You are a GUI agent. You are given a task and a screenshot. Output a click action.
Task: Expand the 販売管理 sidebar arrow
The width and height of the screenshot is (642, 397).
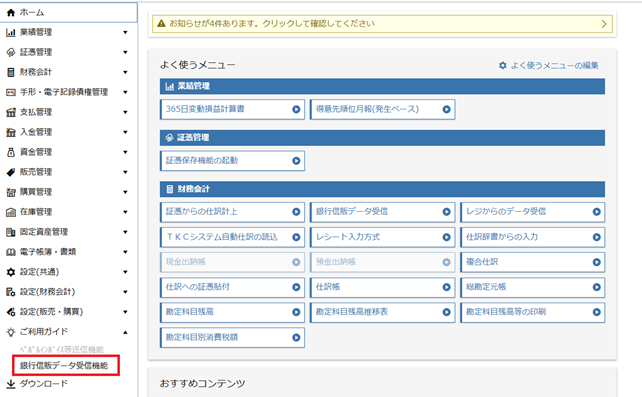(x=125, y=172)
